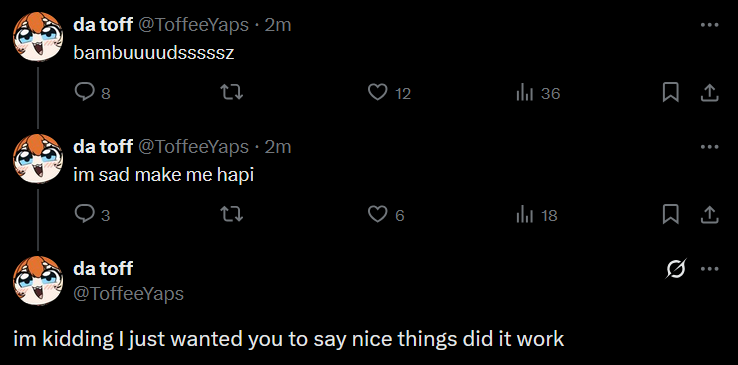The image size is (738, 365).
Task: Open da toff profile name on main tweet
Action: pos(103,269)
